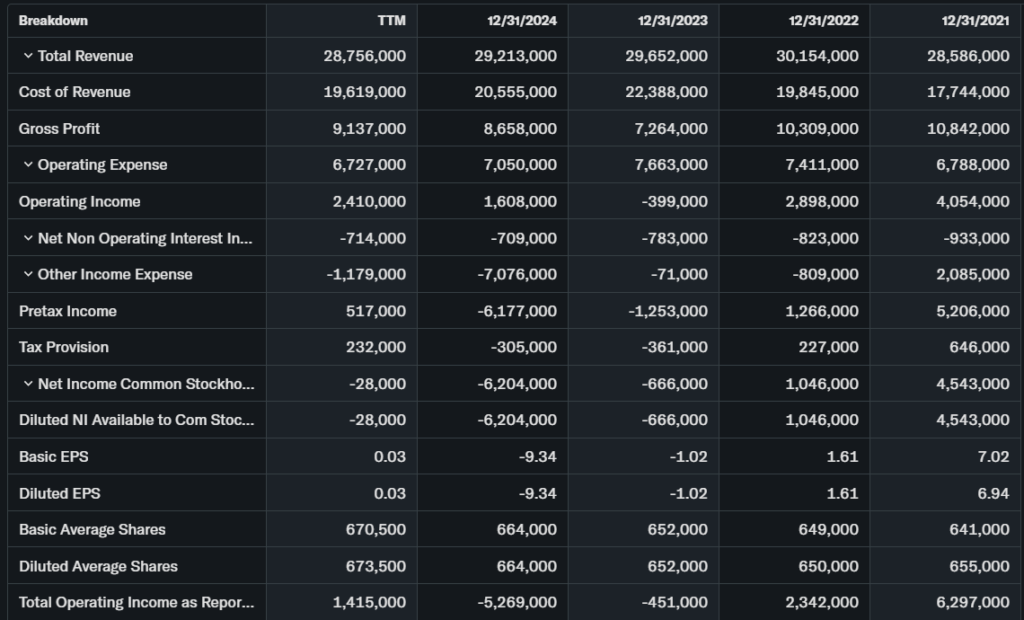Click the 12/31/2022 column header
This screenshot has width=1024, height=620.
824,20
